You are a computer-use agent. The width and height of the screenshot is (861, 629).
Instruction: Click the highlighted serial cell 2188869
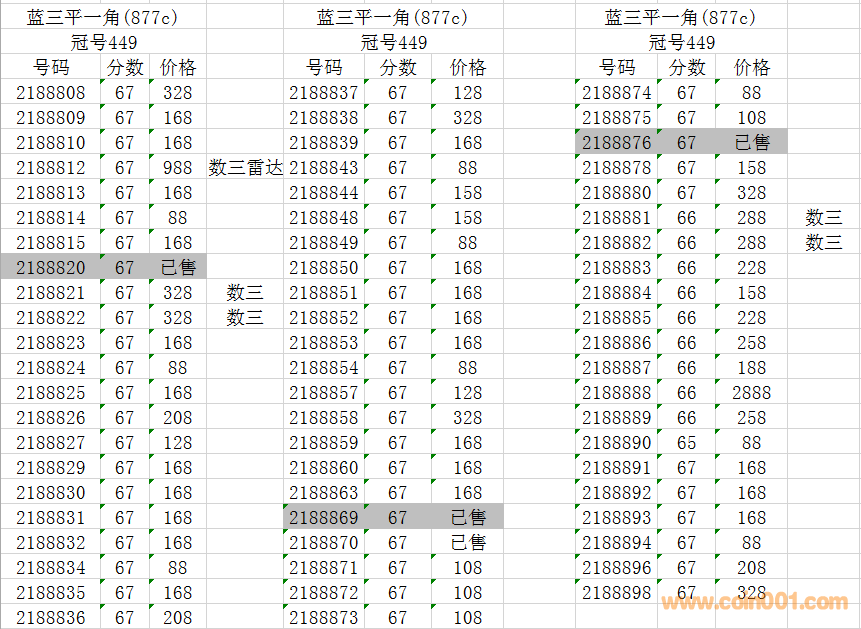[x=323, y=518]
